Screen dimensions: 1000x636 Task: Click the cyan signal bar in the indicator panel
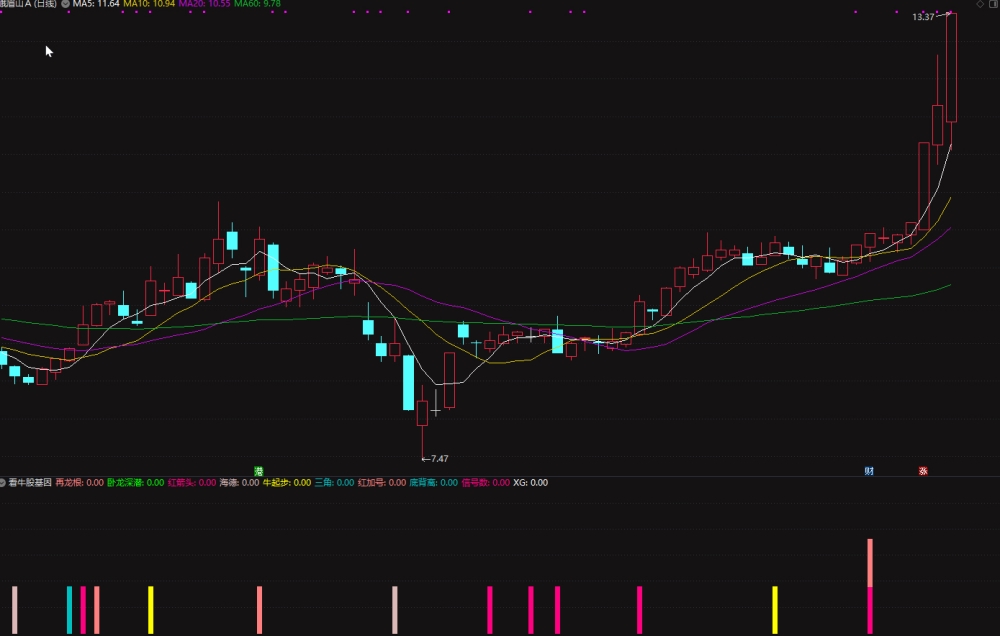(70, 610)
